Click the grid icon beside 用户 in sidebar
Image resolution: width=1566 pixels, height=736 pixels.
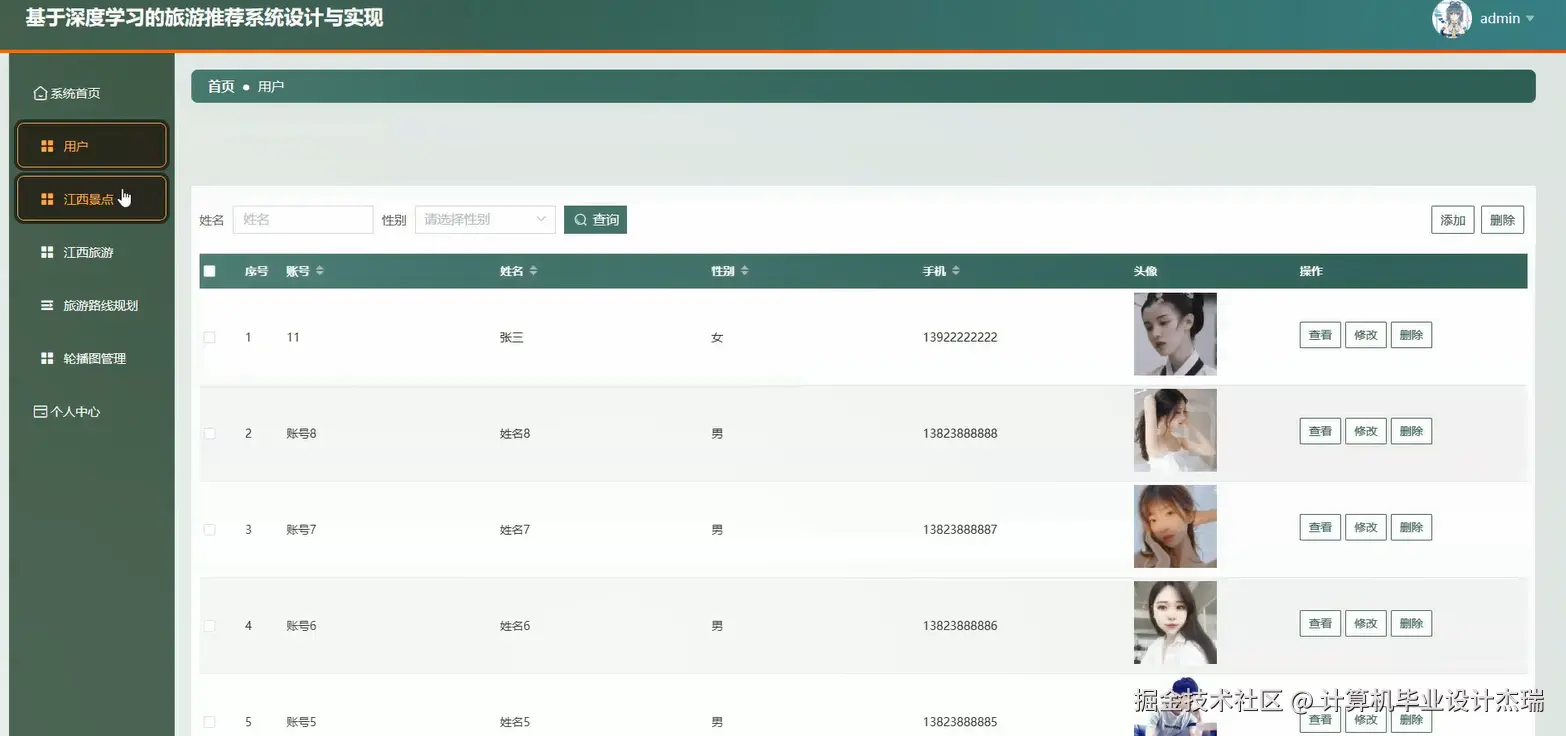pos(47,146)
